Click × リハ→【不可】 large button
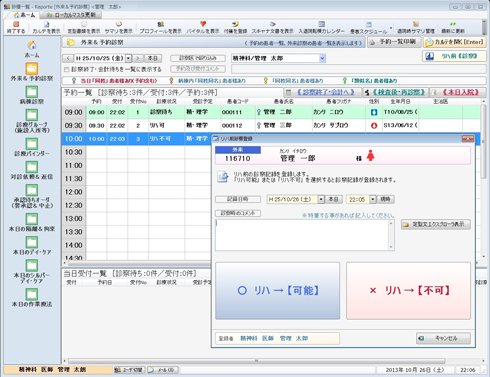490x377 pixels. pyautogui.click(x=409, y=290)
